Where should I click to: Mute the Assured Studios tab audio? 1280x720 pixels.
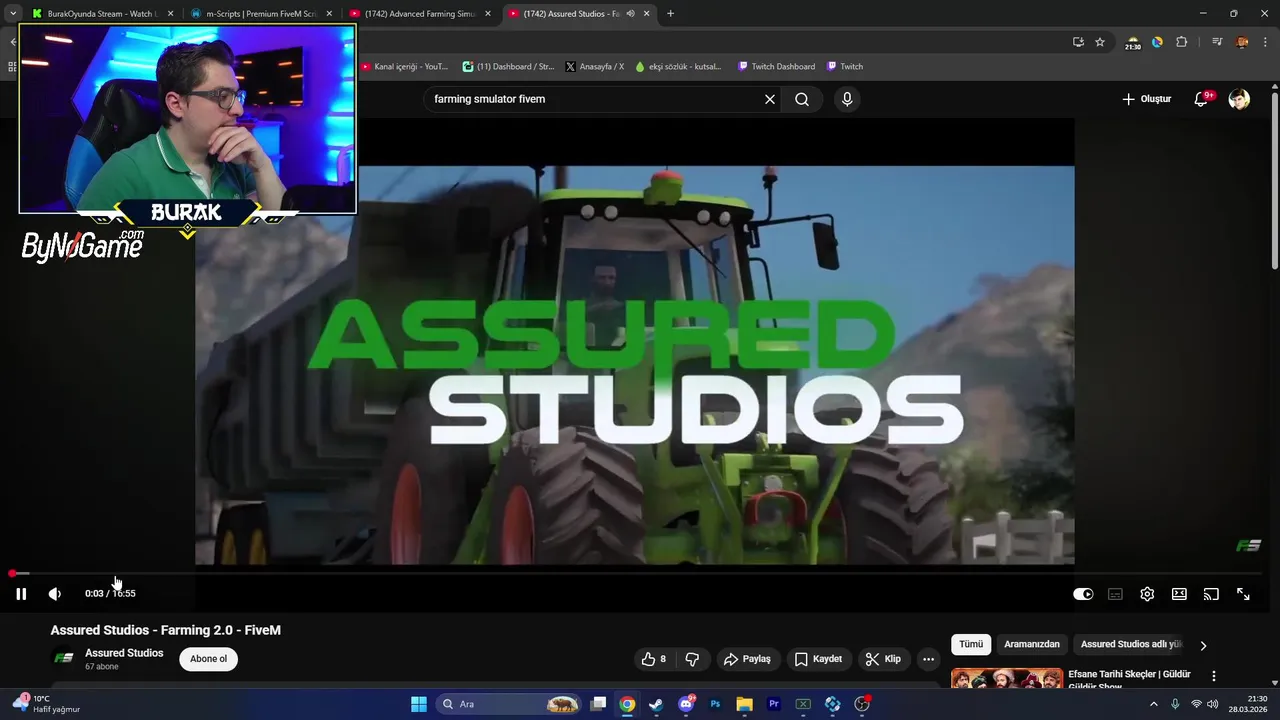click(630, 14)
